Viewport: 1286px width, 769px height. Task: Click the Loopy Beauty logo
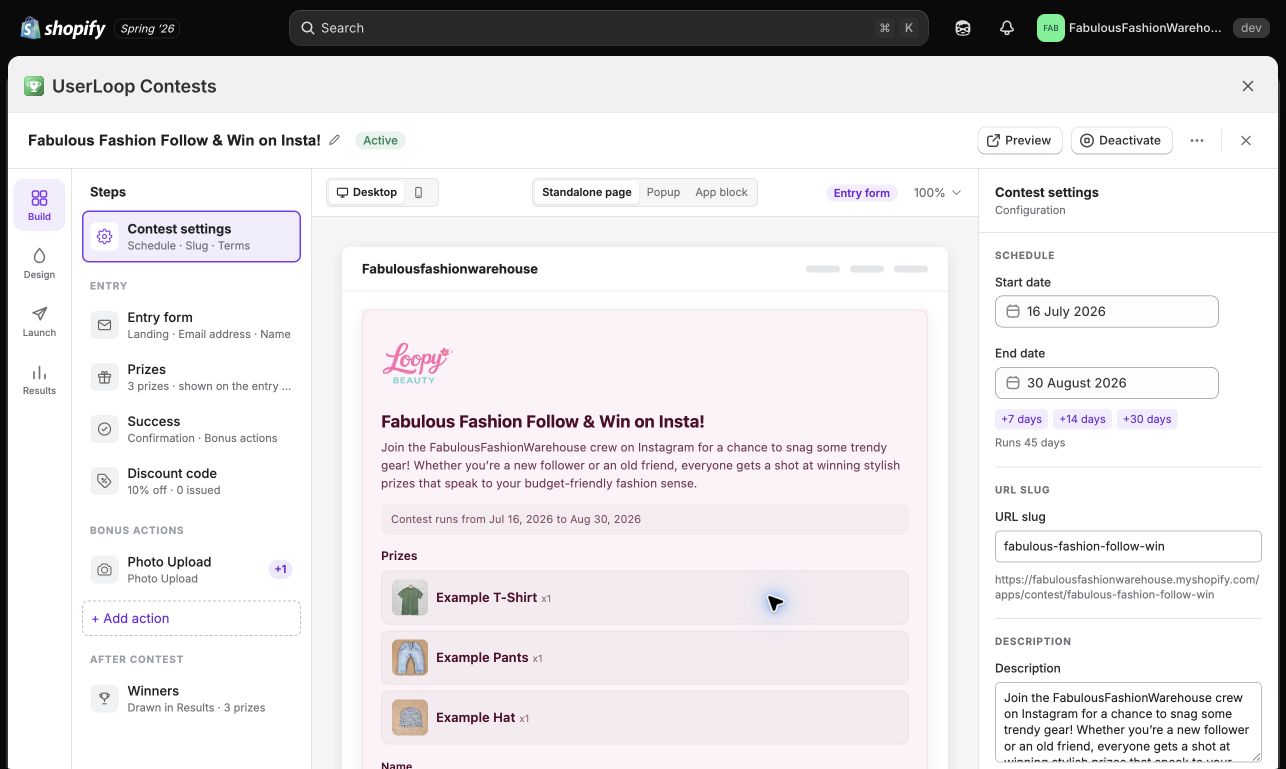(x=417, y=365)
